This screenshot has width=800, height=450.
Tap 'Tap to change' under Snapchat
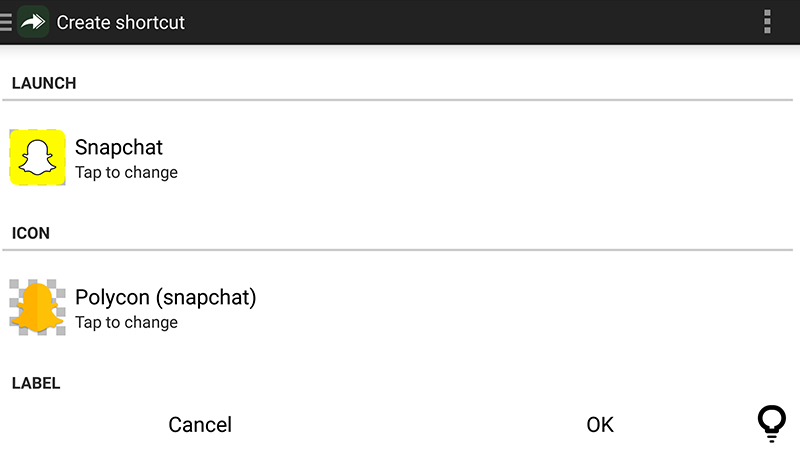127,172
